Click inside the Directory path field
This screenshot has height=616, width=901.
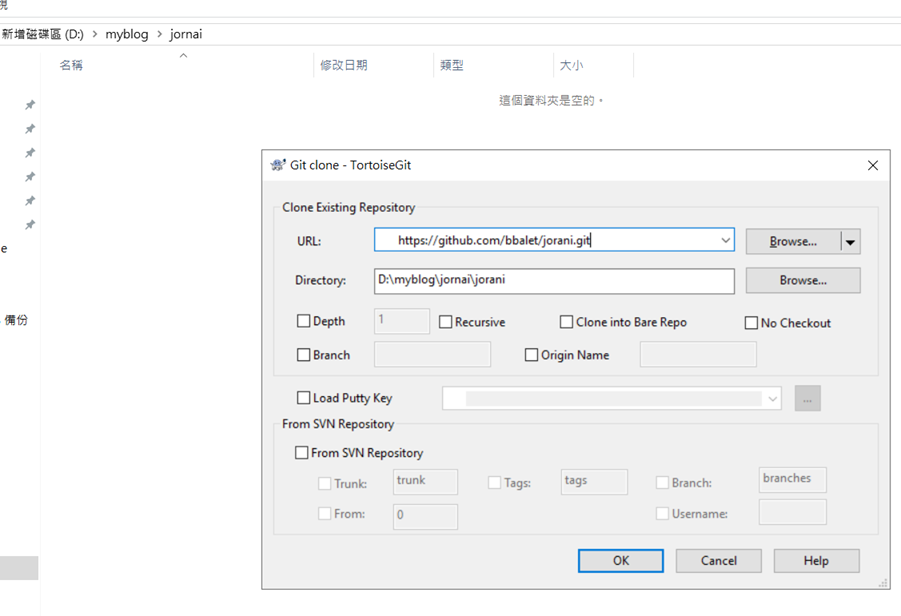[x=554, y=280]
